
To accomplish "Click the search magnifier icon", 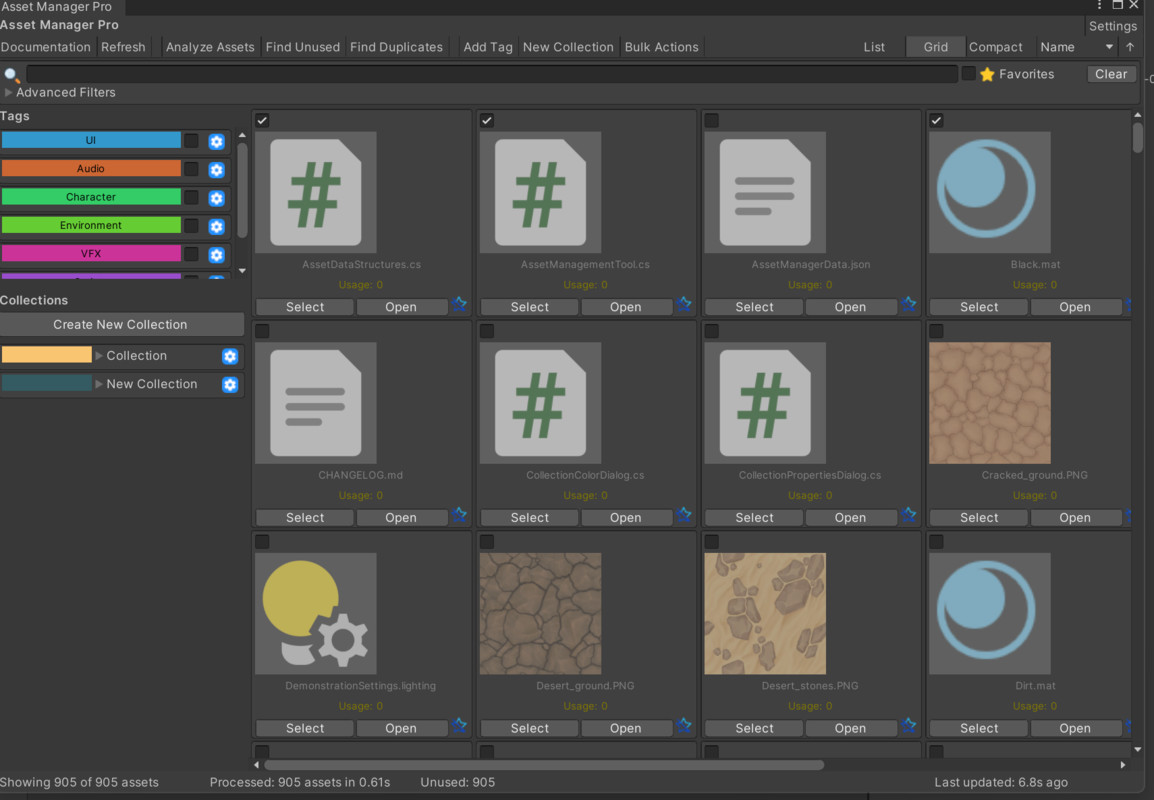I will click(11, 73).
